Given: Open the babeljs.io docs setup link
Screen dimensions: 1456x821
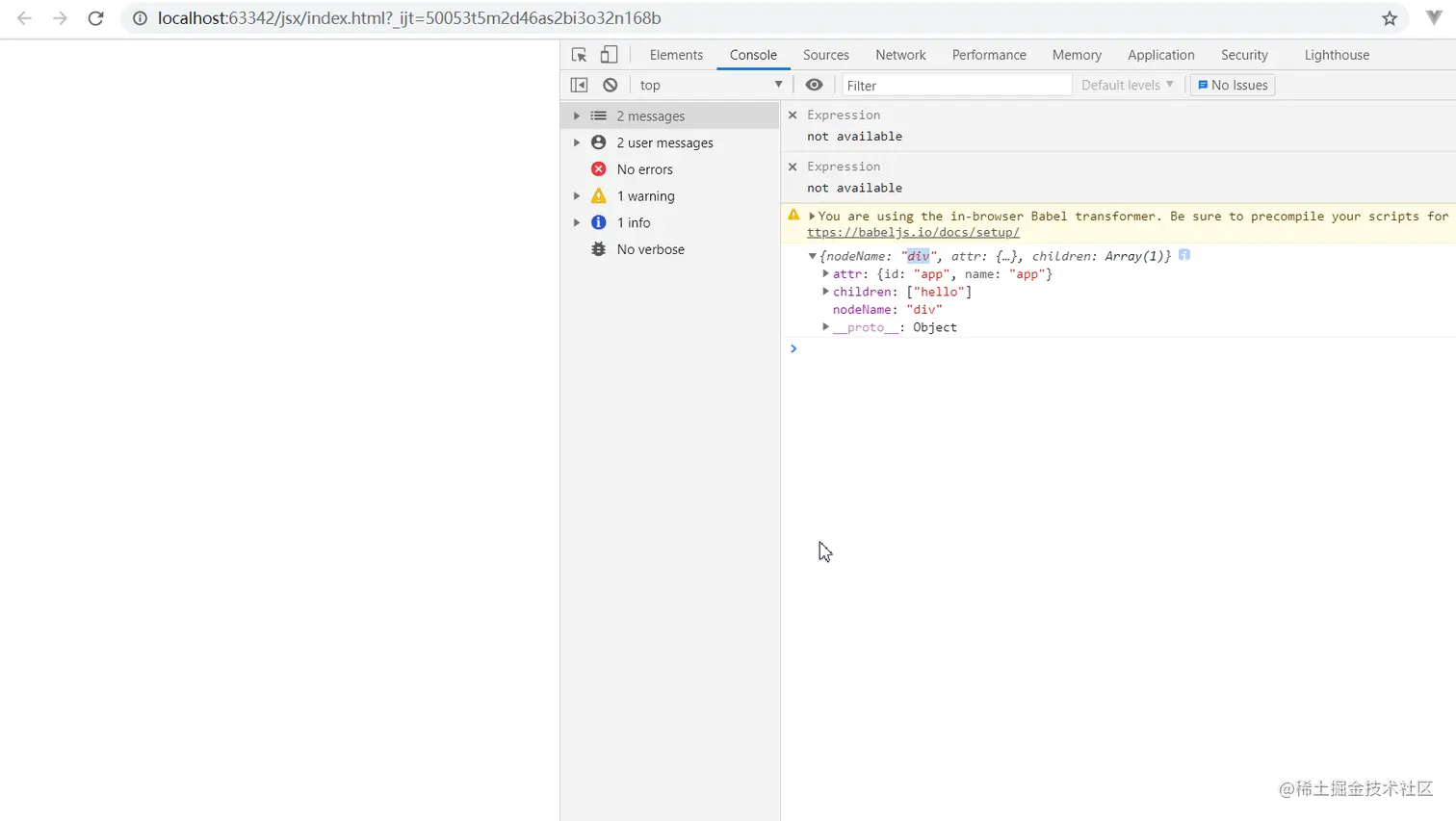Looking at the screenshot, I should tap(913, 232).
